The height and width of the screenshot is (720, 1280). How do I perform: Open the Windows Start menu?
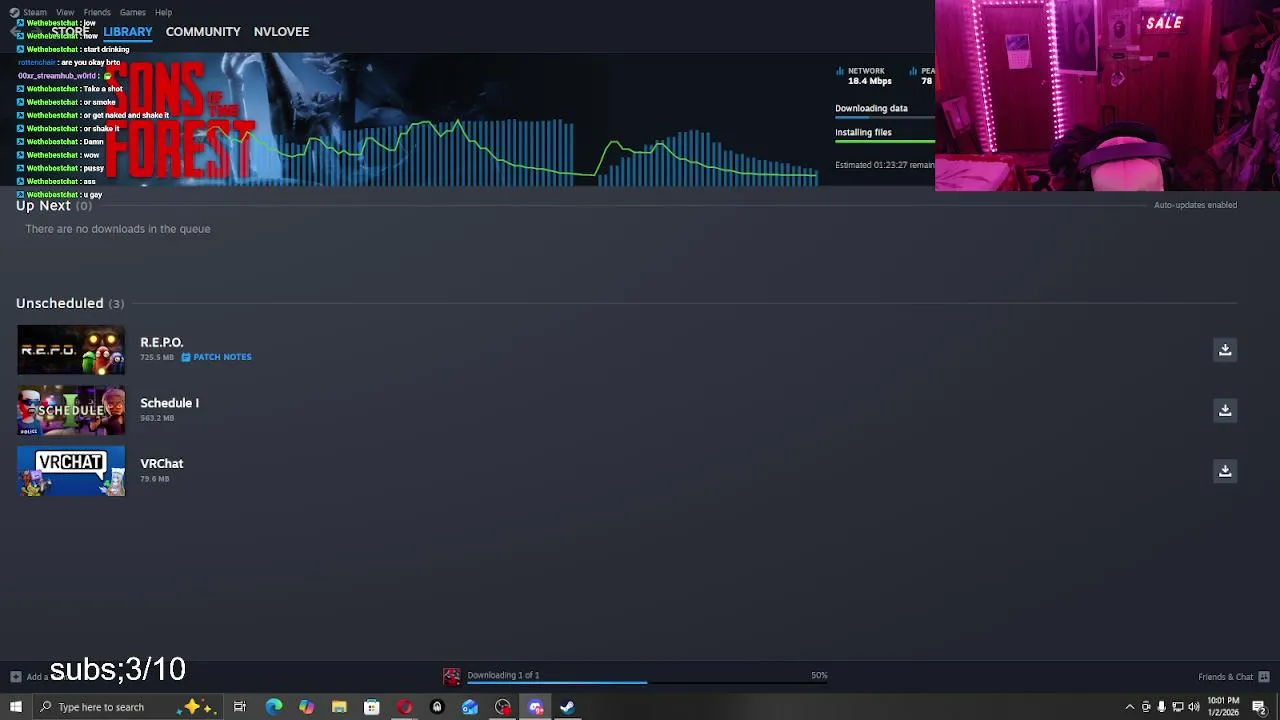tap(15, 707)
